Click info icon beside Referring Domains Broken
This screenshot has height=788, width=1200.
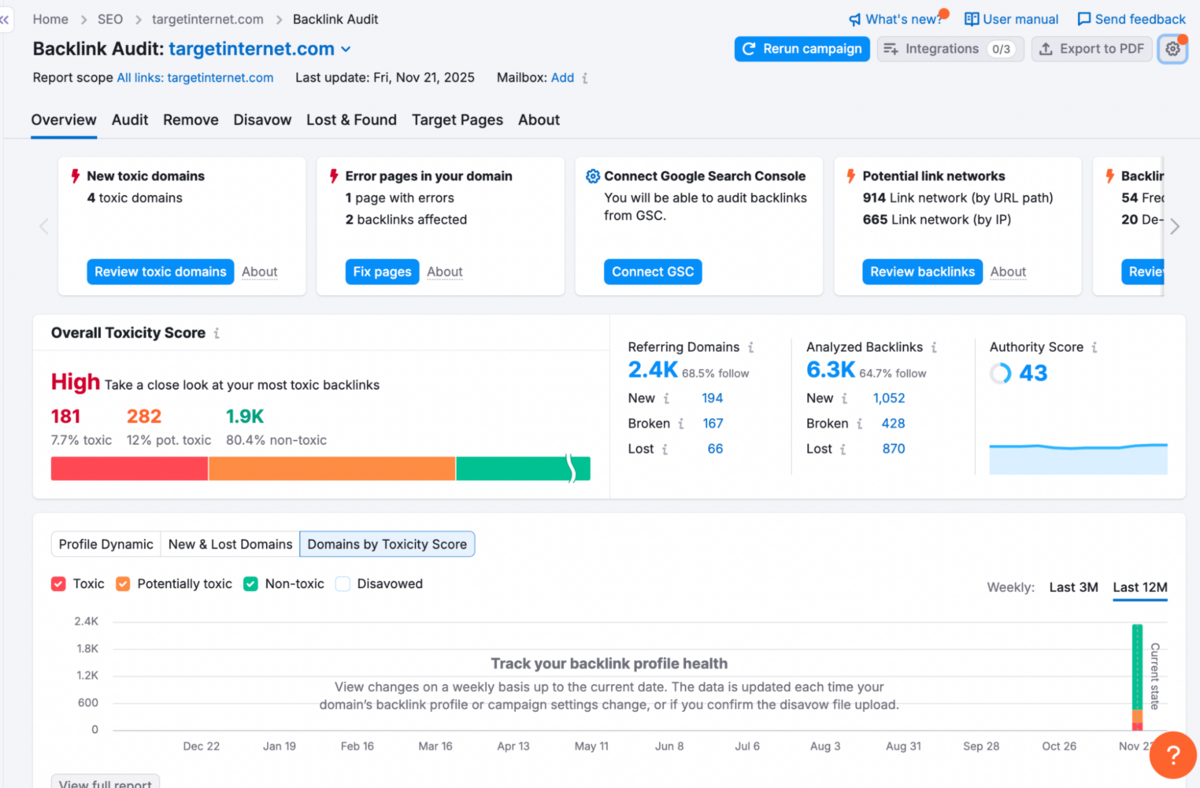point(681,424)
